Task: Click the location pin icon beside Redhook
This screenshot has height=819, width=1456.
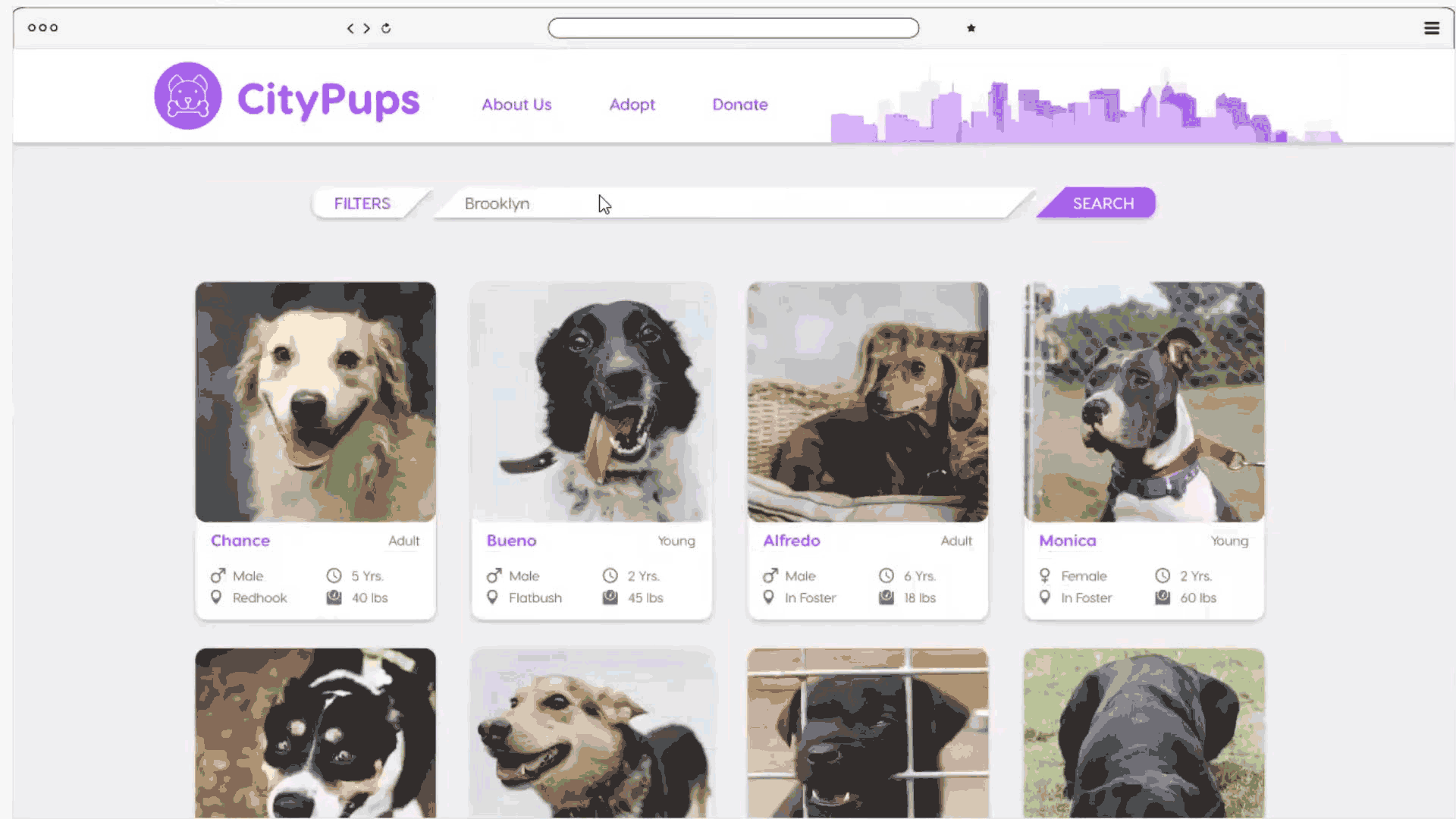Action: tap(216, 598)
